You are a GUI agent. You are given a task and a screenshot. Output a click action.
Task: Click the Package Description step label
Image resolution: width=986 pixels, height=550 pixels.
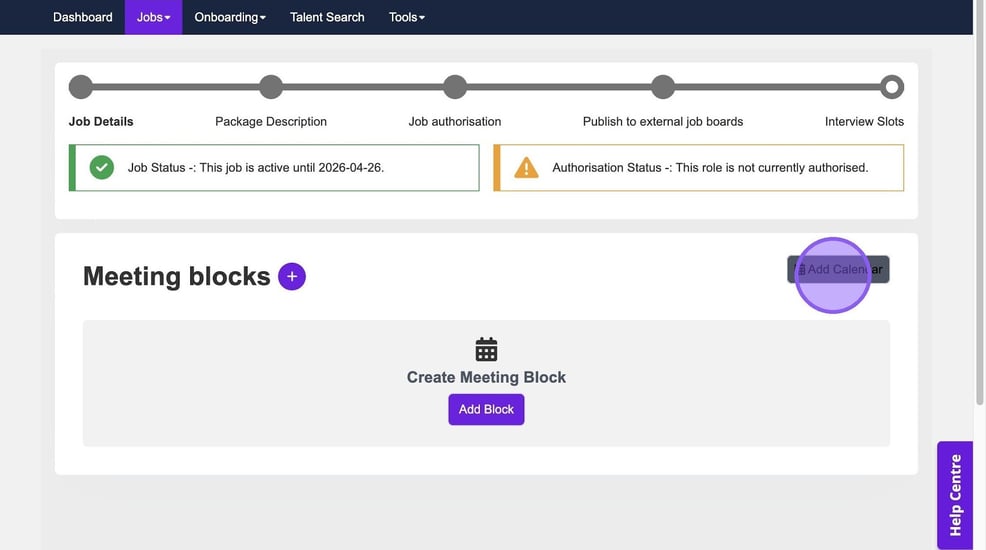[x=271, y=121]
